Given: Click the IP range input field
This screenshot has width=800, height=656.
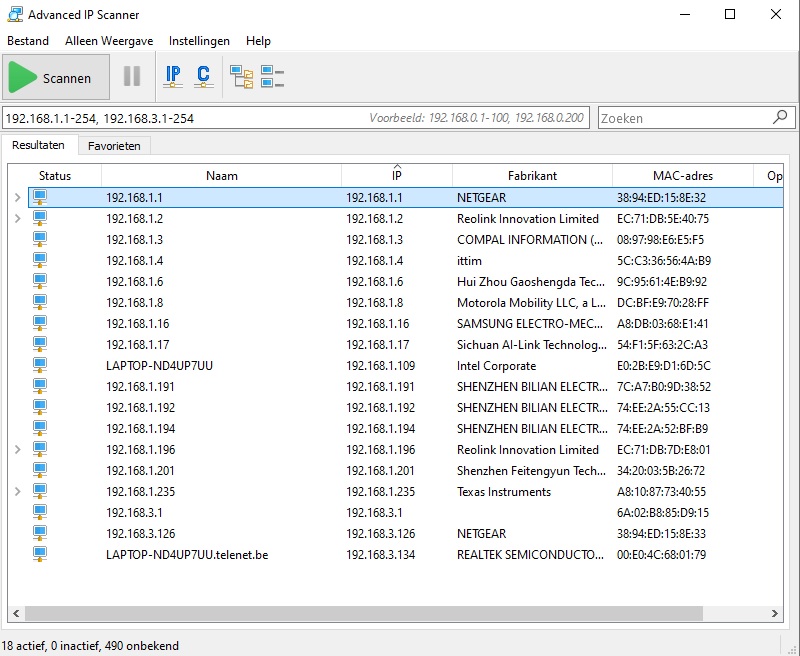Looking at the screenshot, I should click(x=180, y=118).
